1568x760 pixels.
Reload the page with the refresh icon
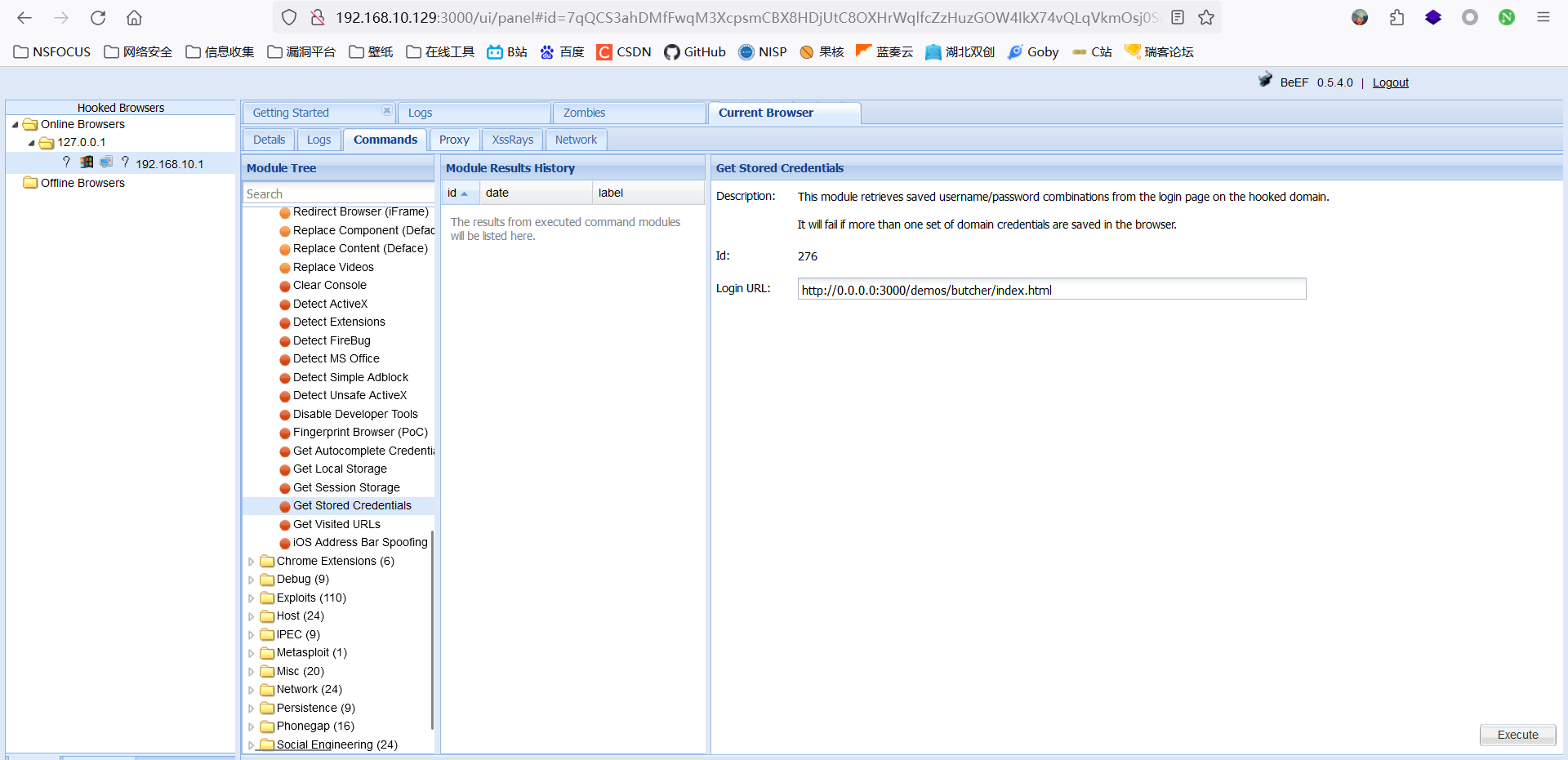click(98, 17)
